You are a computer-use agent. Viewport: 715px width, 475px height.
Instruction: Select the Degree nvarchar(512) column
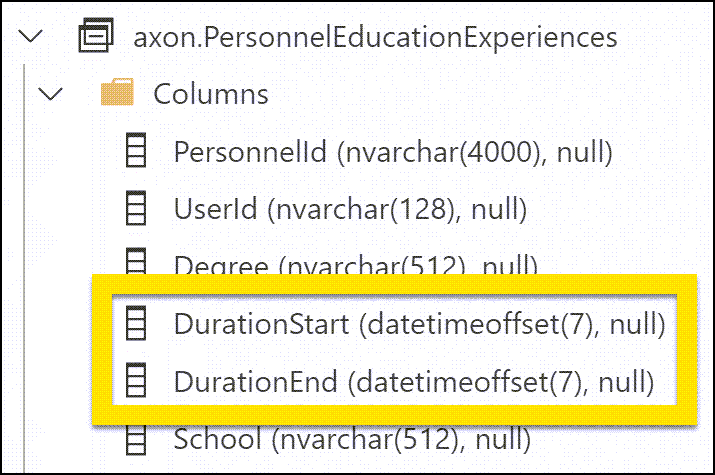[x=356, y=266]
